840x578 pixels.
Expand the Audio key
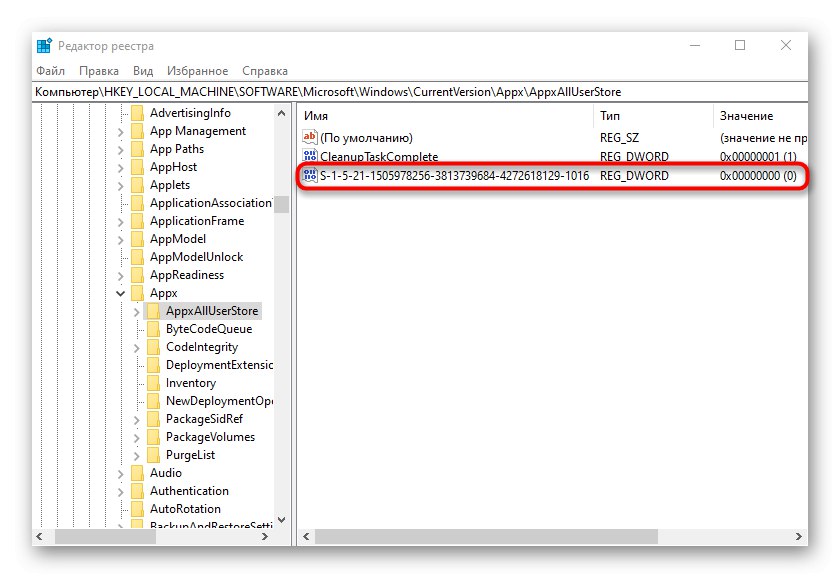click(x=121, y=474)
